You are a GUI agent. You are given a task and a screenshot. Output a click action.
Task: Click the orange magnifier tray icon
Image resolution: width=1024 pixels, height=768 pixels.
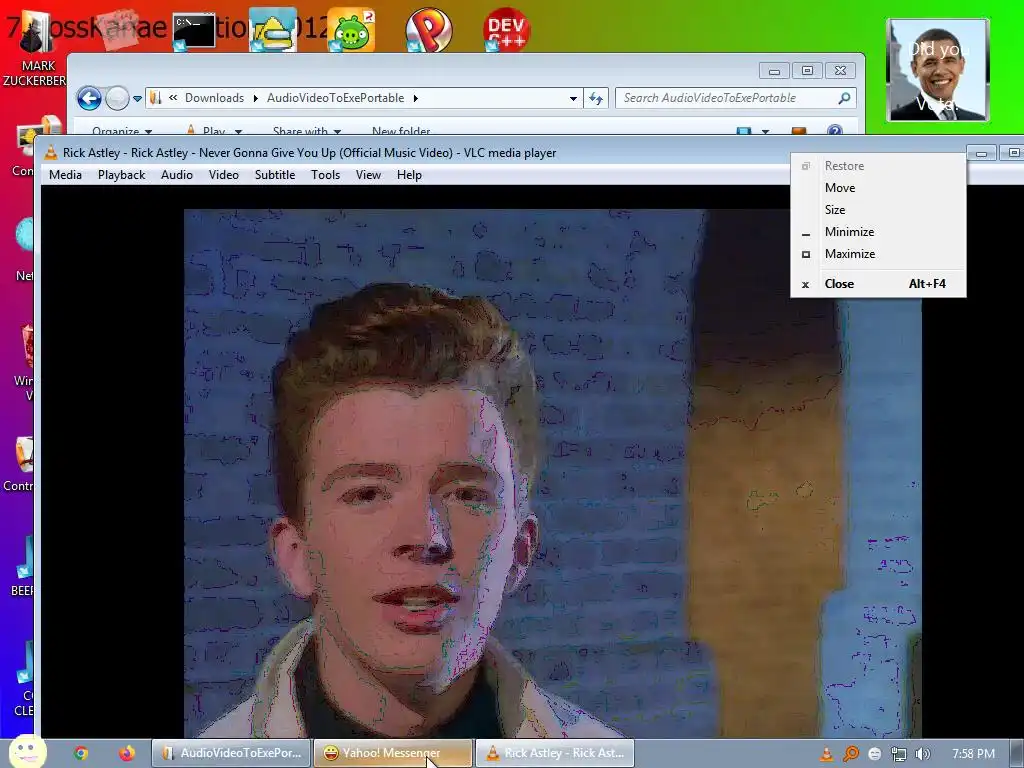click(850, 754)
